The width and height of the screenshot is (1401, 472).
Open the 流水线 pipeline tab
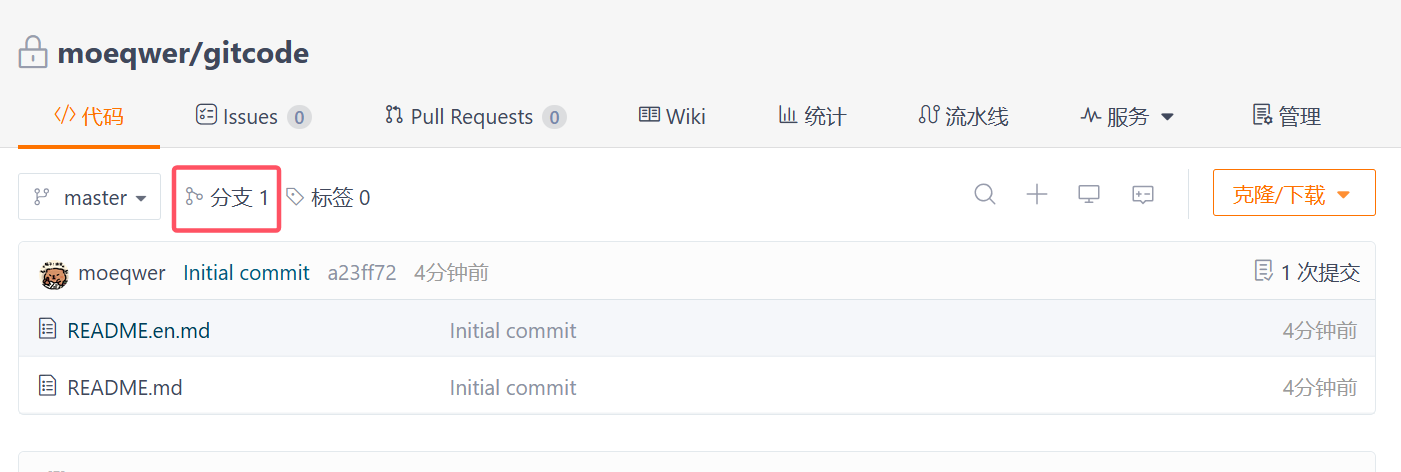click(963, 116)
